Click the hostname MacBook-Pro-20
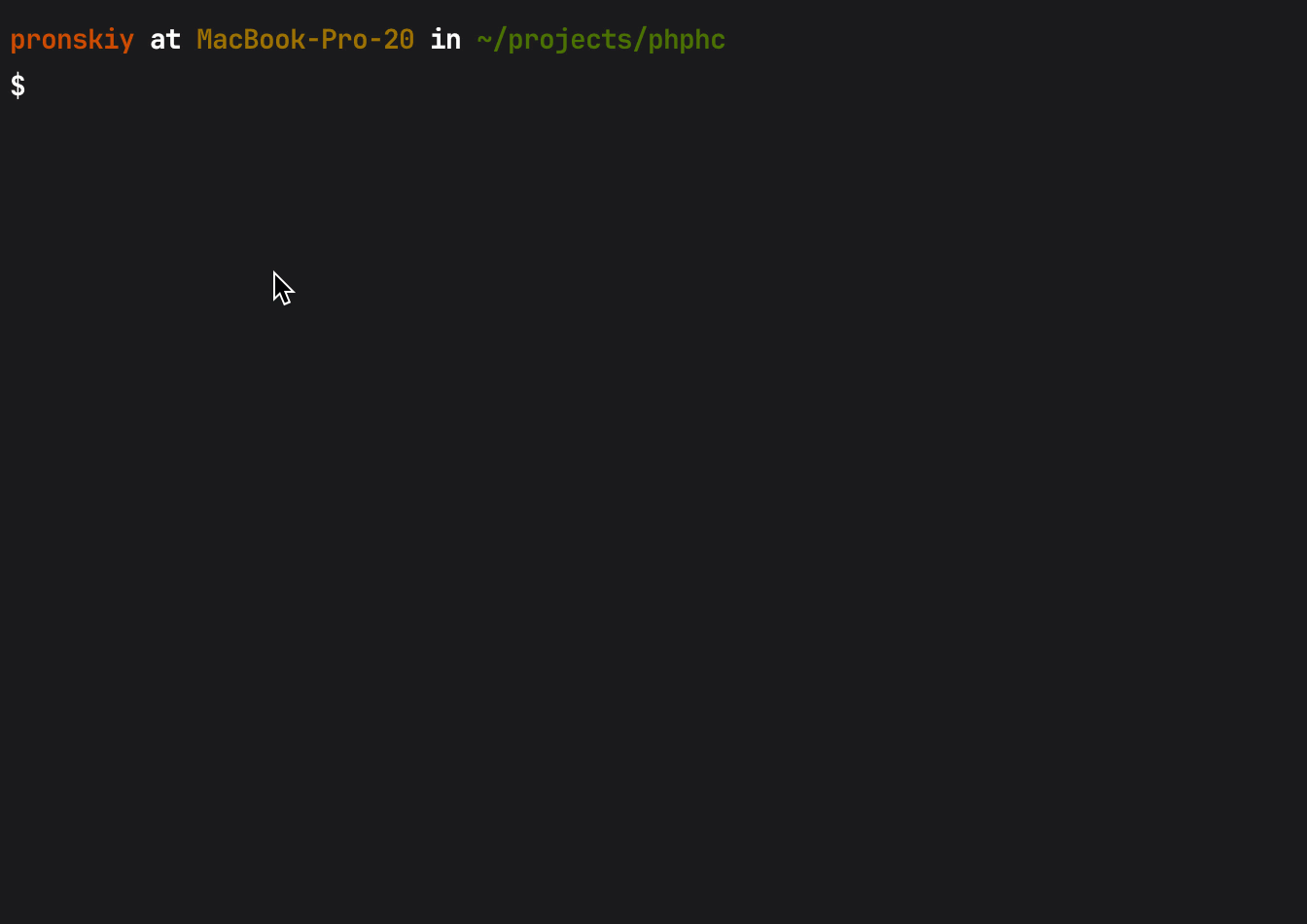 click(x=305, y=40)
